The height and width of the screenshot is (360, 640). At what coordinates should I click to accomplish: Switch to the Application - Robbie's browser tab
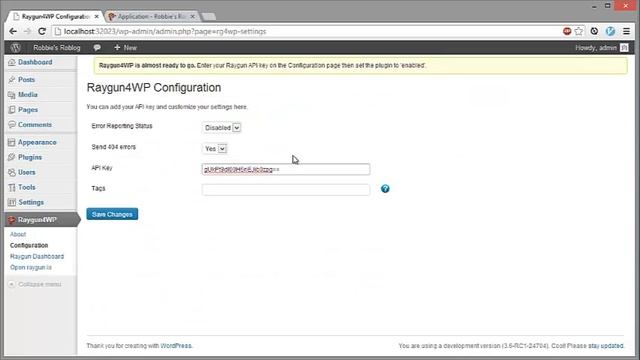152,16
